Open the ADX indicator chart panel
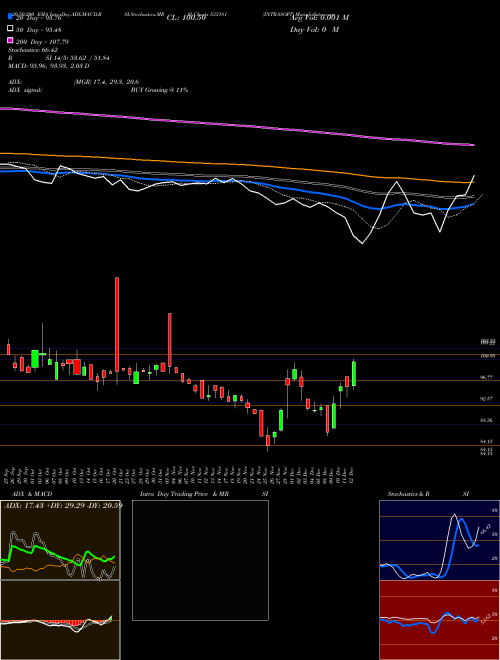 pyautogui.click(x=60, y=540)
